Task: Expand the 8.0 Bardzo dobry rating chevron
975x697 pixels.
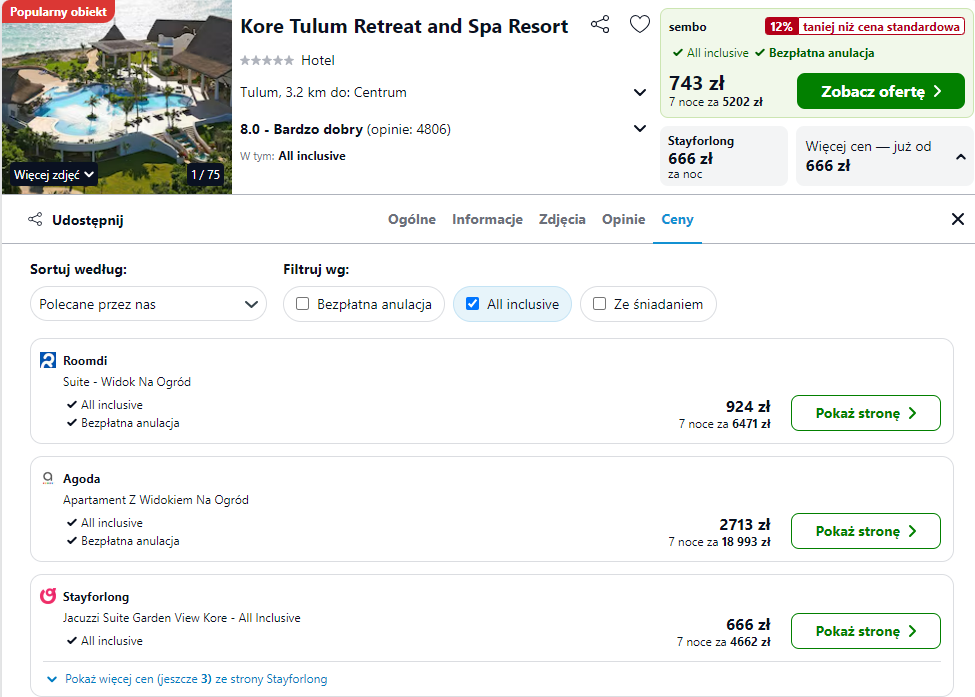Action: [639, 129]
